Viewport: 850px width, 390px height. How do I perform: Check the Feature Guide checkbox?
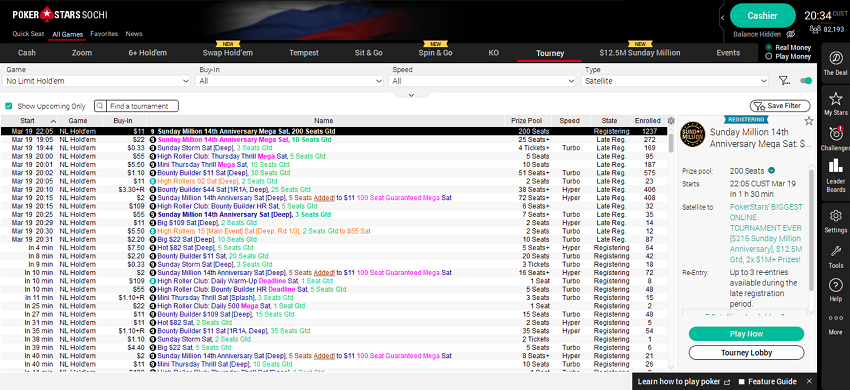click(x=742, y=381)
